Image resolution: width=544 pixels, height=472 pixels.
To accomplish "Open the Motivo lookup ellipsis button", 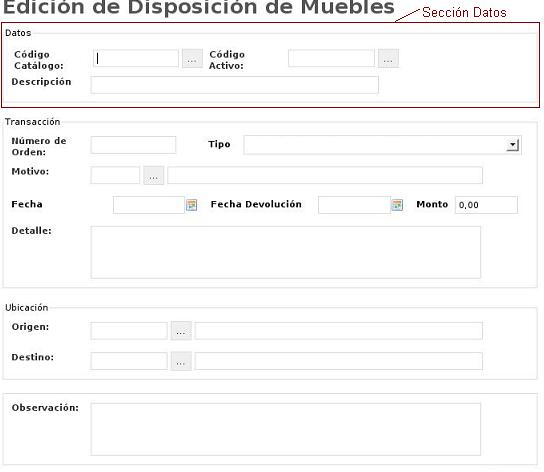I will click(154, 175).
